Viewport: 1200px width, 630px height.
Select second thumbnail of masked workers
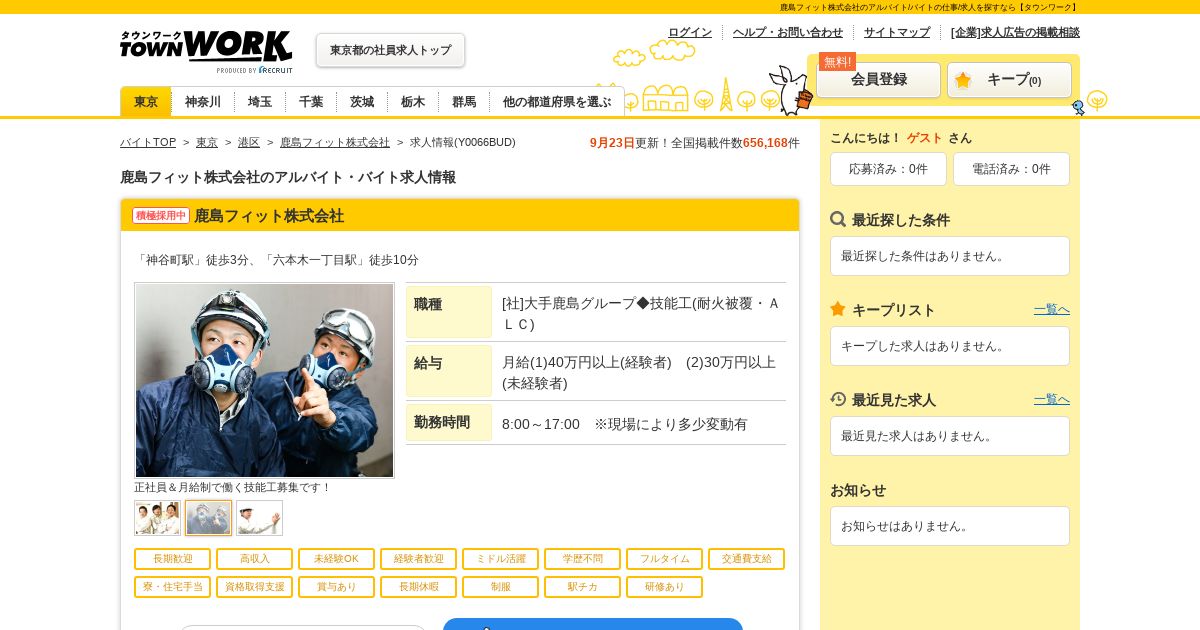click(208, 518)
